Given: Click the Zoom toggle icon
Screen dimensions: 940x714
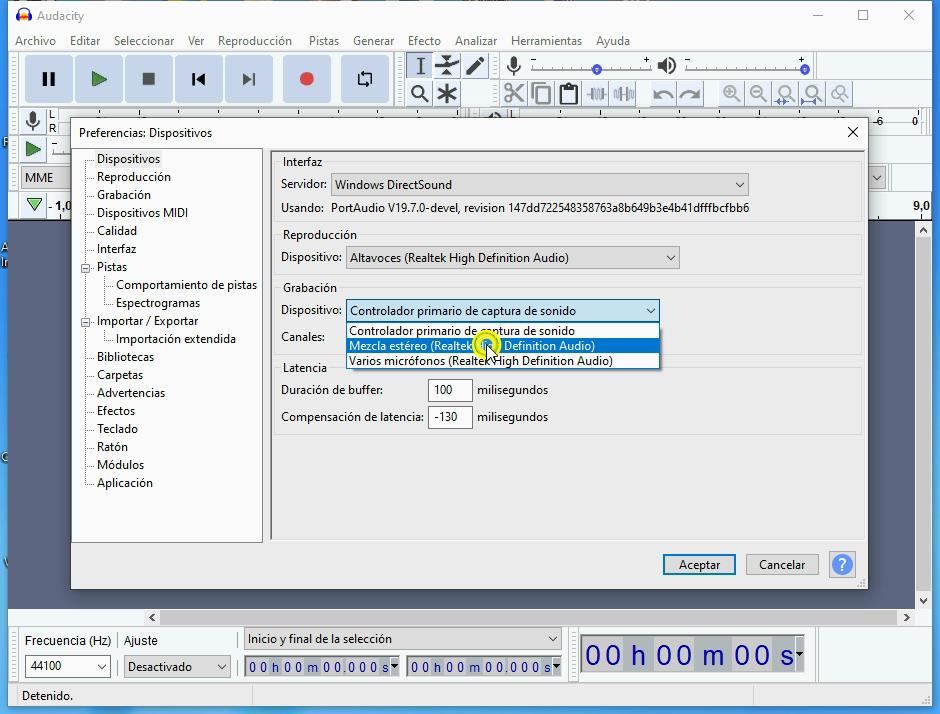Looking at the screenshot, I should tap(840, 94).
